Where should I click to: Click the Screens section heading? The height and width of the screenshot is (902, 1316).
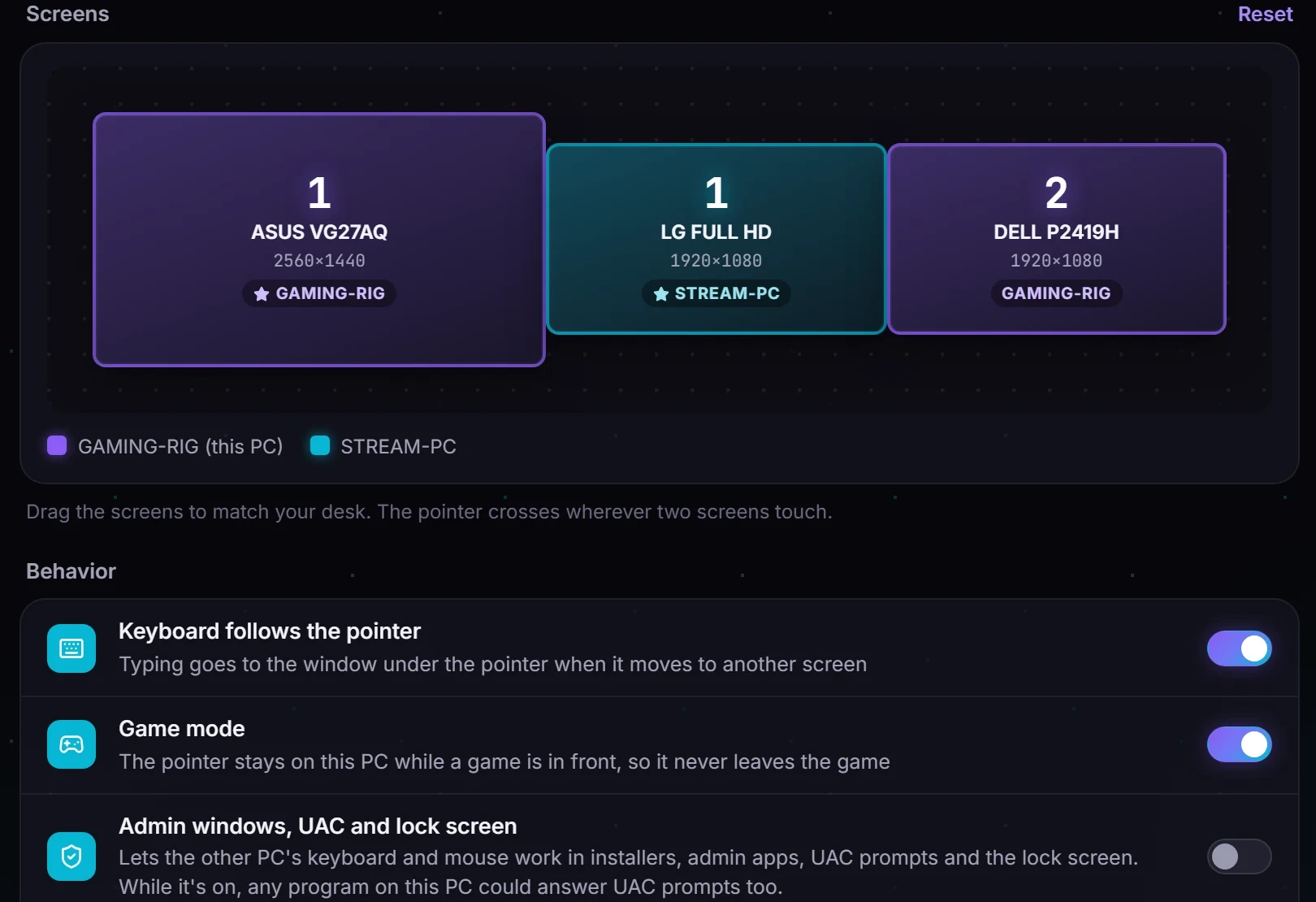(x=67, y=14)
